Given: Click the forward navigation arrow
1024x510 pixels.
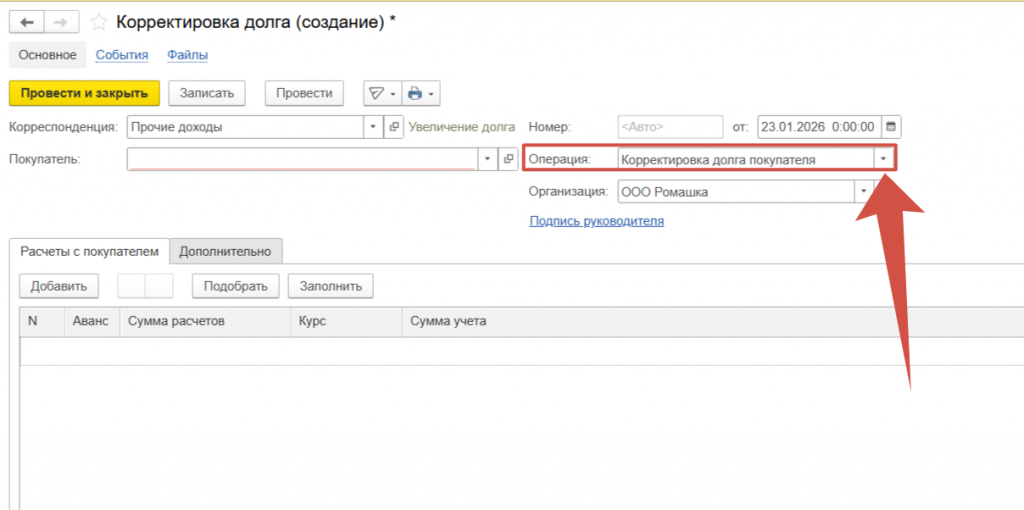Looking at the screenshot, I should point(60,22).
